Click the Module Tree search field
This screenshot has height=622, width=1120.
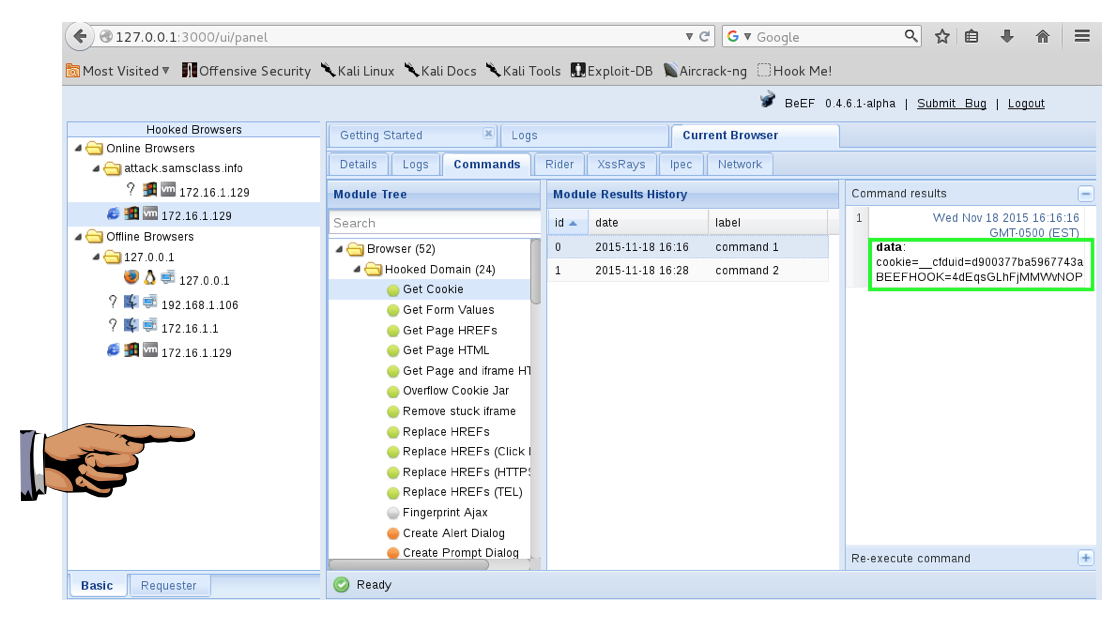pos(434,223)
